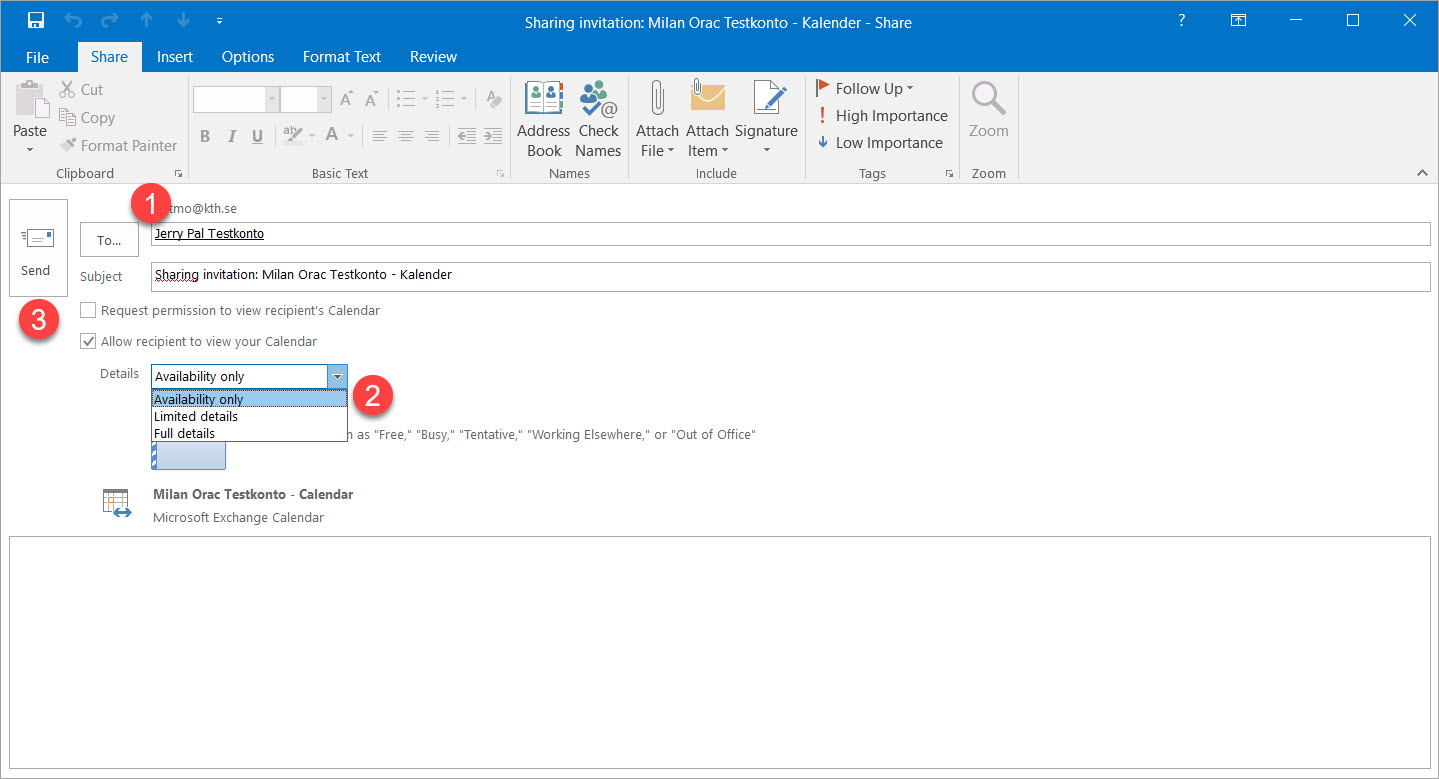1439x779 pixels.
Task: Open the Follow Up flag menu
Action: tap(865, 89)
